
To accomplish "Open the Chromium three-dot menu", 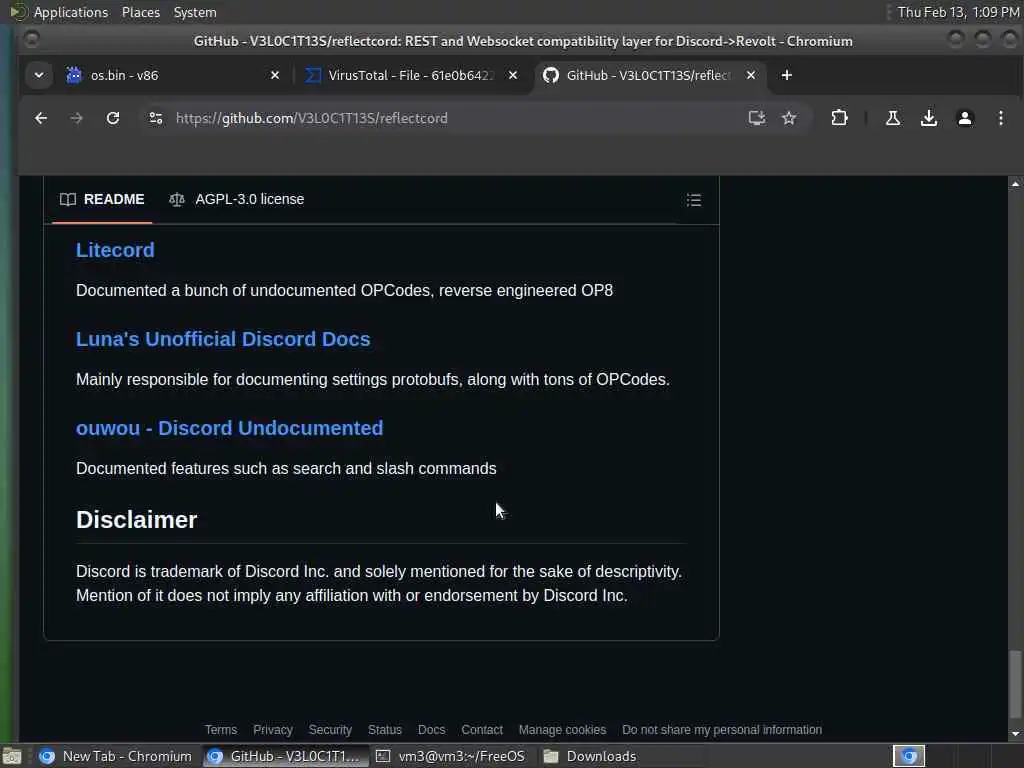I will click(x=1000, y=118).
